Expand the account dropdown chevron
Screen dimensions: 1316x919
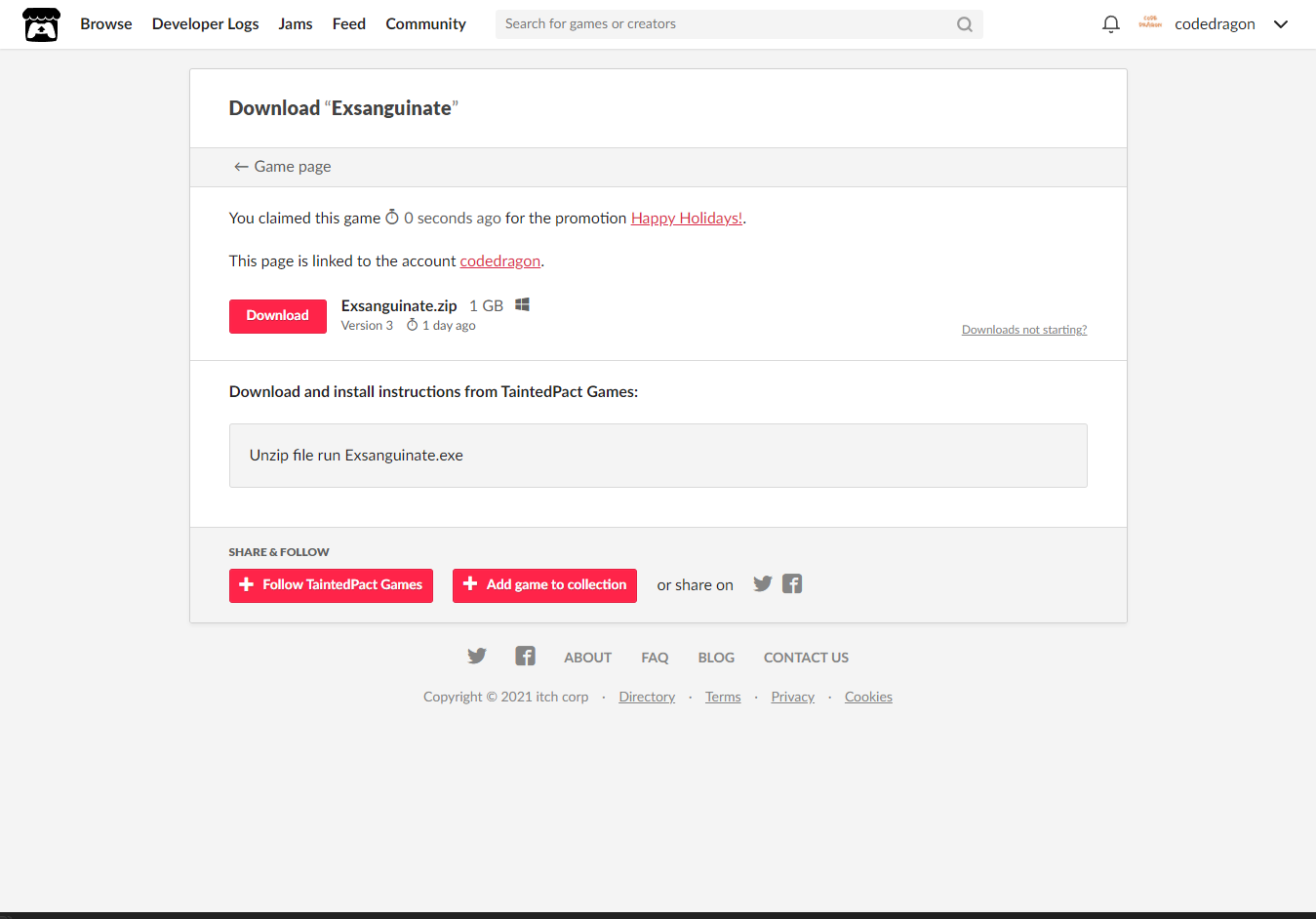1281,24
